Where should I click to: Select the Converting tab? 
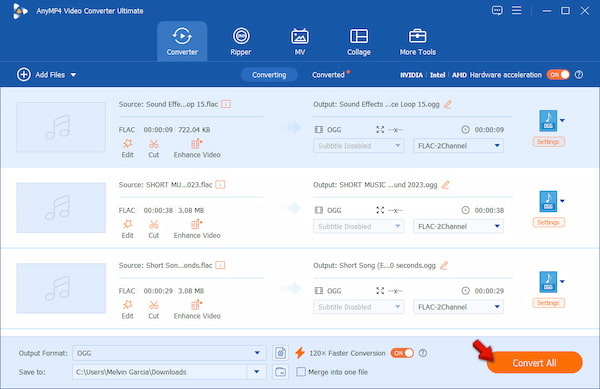click(269, 75)
